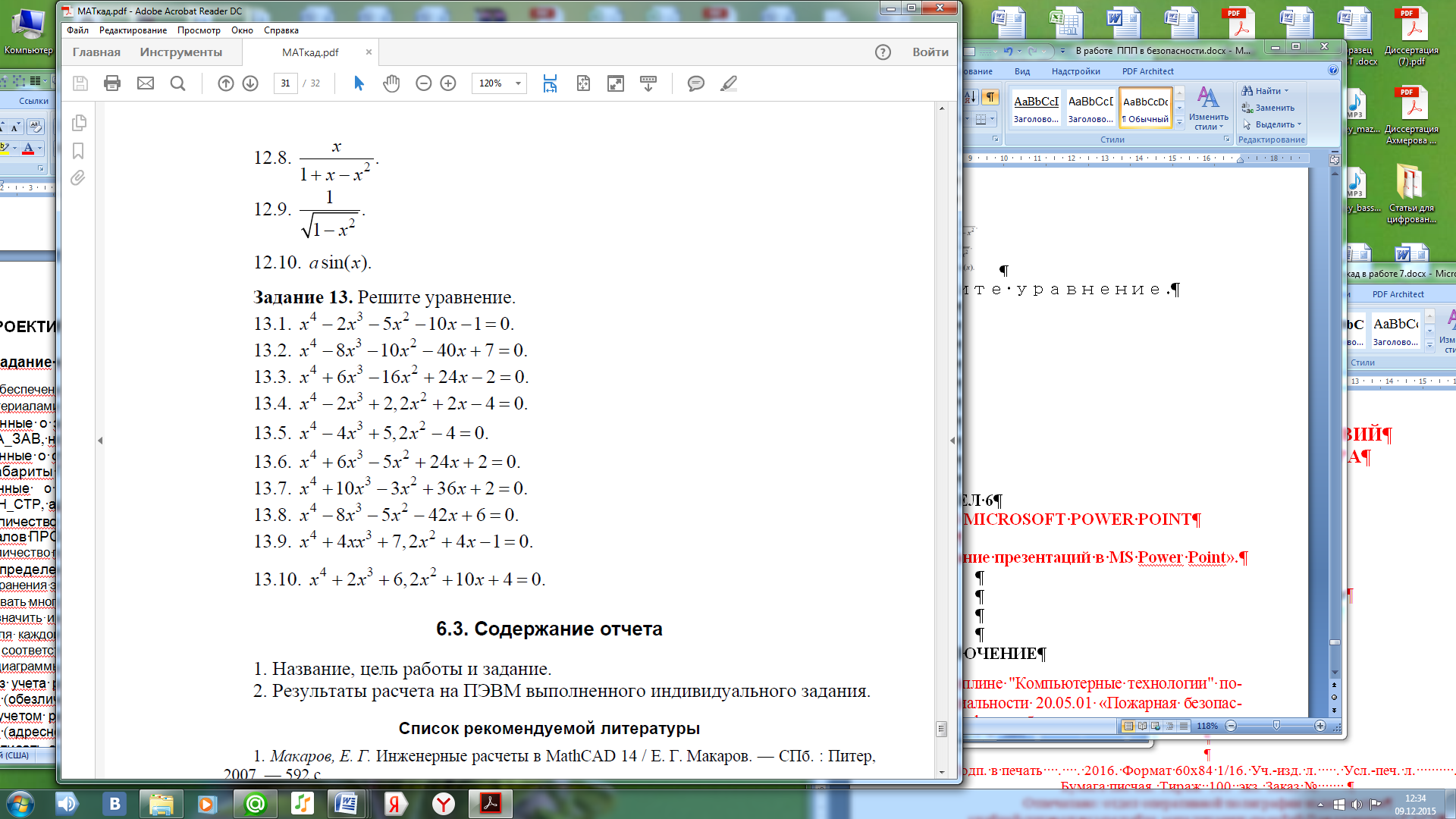Click Change Styles (Изменить стили) in Word
This screenshot has height=819, width=1456.
1208,108
